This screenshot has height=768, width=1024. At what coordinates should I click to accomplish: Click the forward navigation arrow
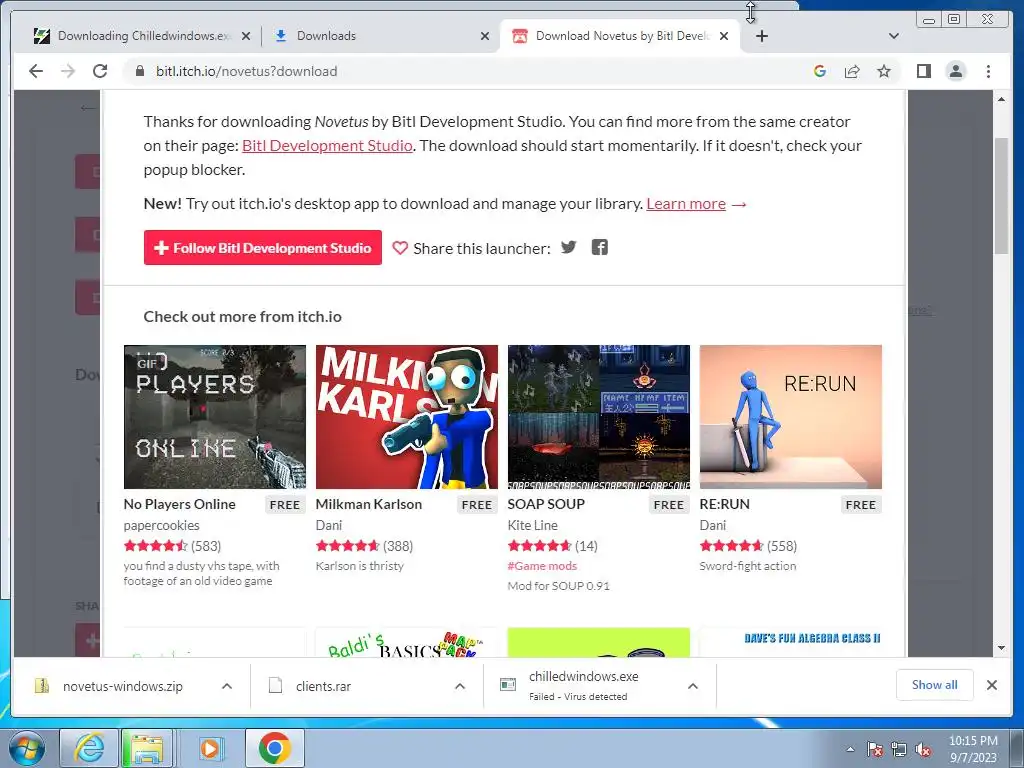[68, 71]
